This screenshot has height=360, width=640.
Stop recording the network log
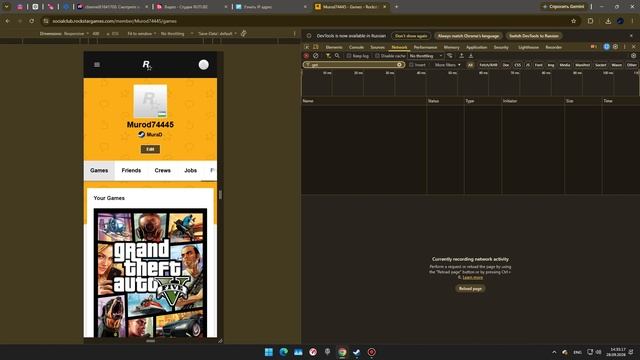pos(306,56)
